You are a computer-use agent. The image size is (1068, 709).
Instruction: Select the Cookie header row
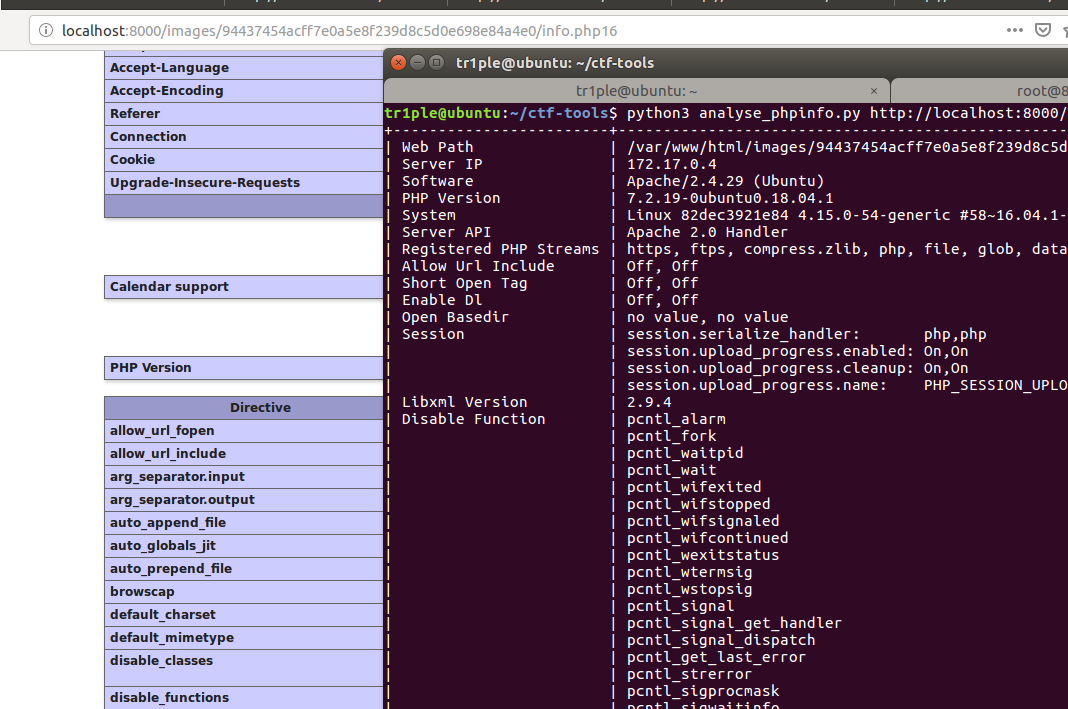coord(244,159)
